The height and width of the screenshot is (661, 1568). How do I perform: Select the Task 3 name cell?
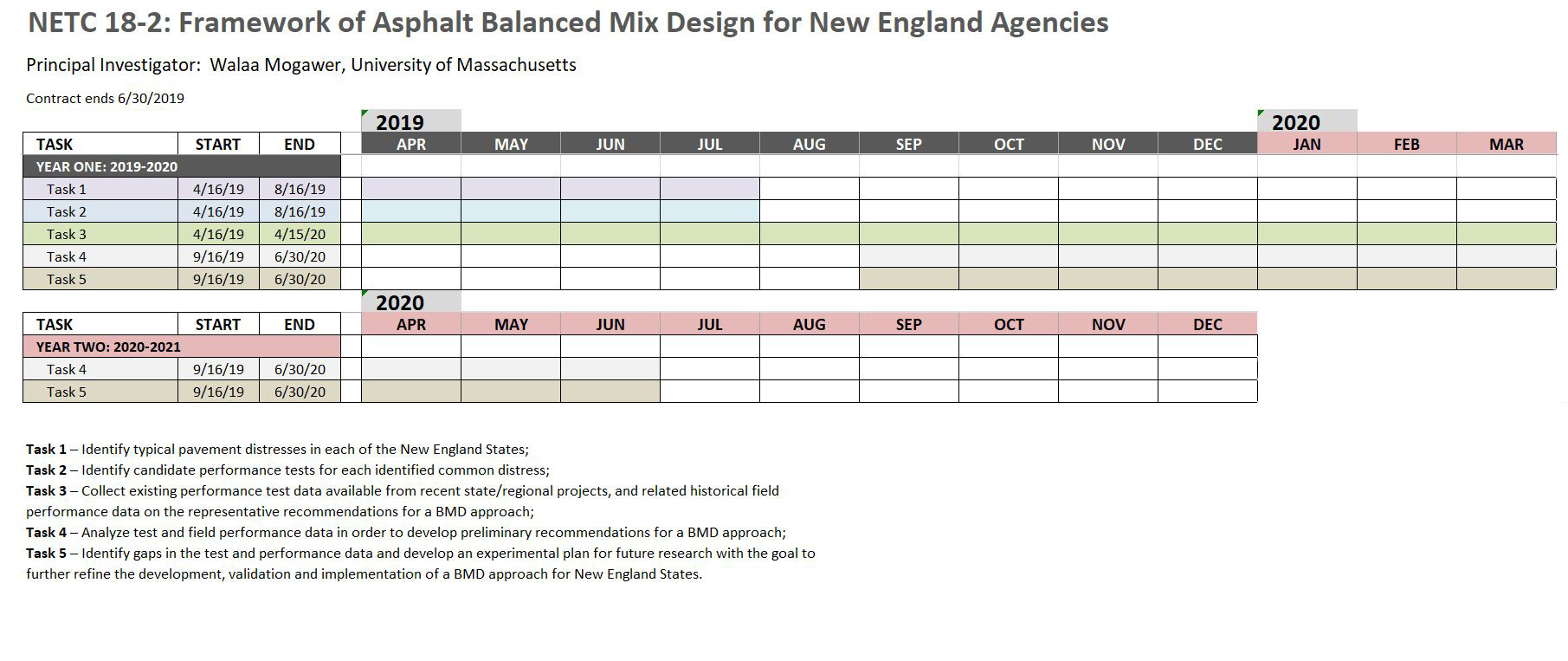[100, 234]
